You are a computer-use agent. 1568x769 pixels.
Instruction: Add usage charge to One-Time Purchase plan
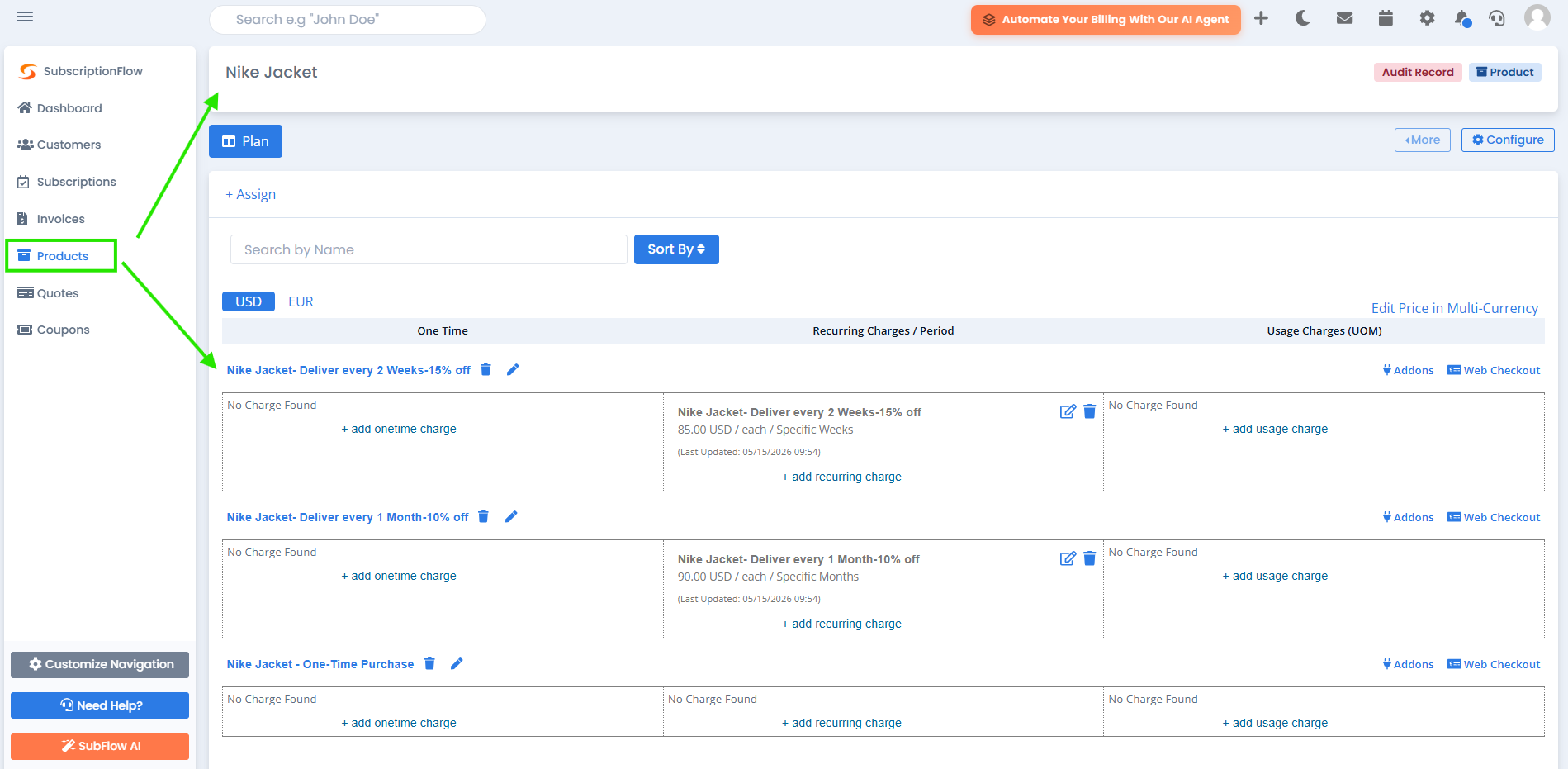(x=1275, y=723)
